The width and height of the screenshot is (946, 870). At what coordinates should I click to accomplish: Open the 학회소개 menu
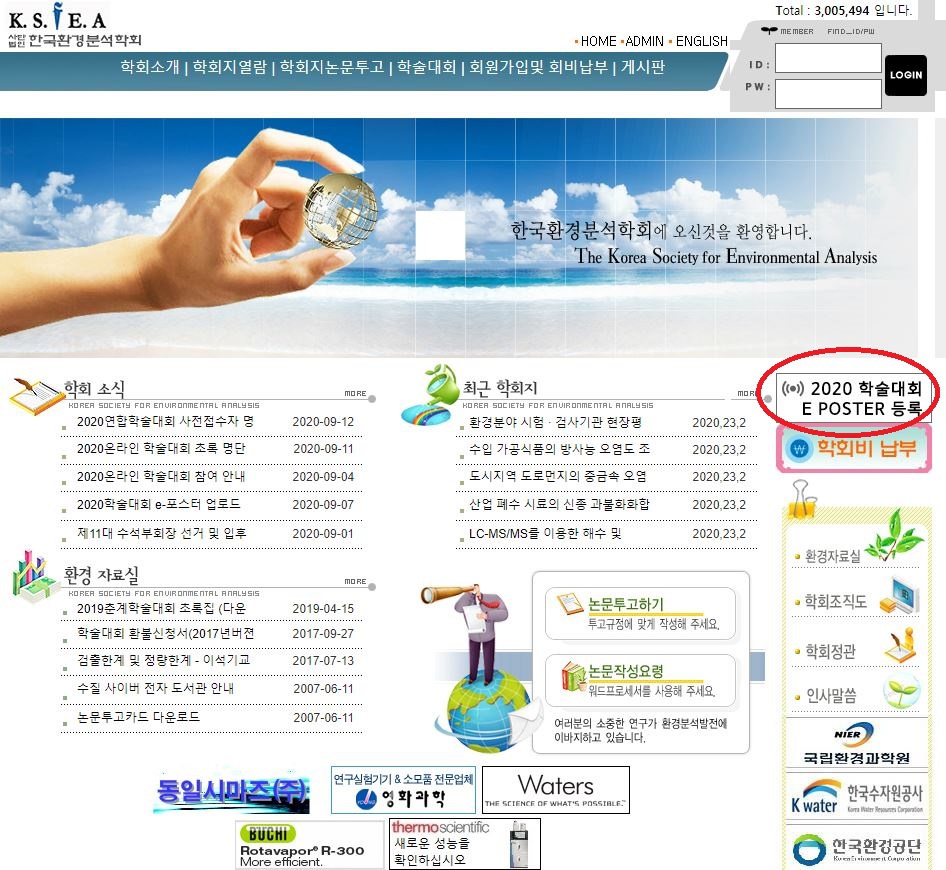pyautogui.click(x=149, y=68)
